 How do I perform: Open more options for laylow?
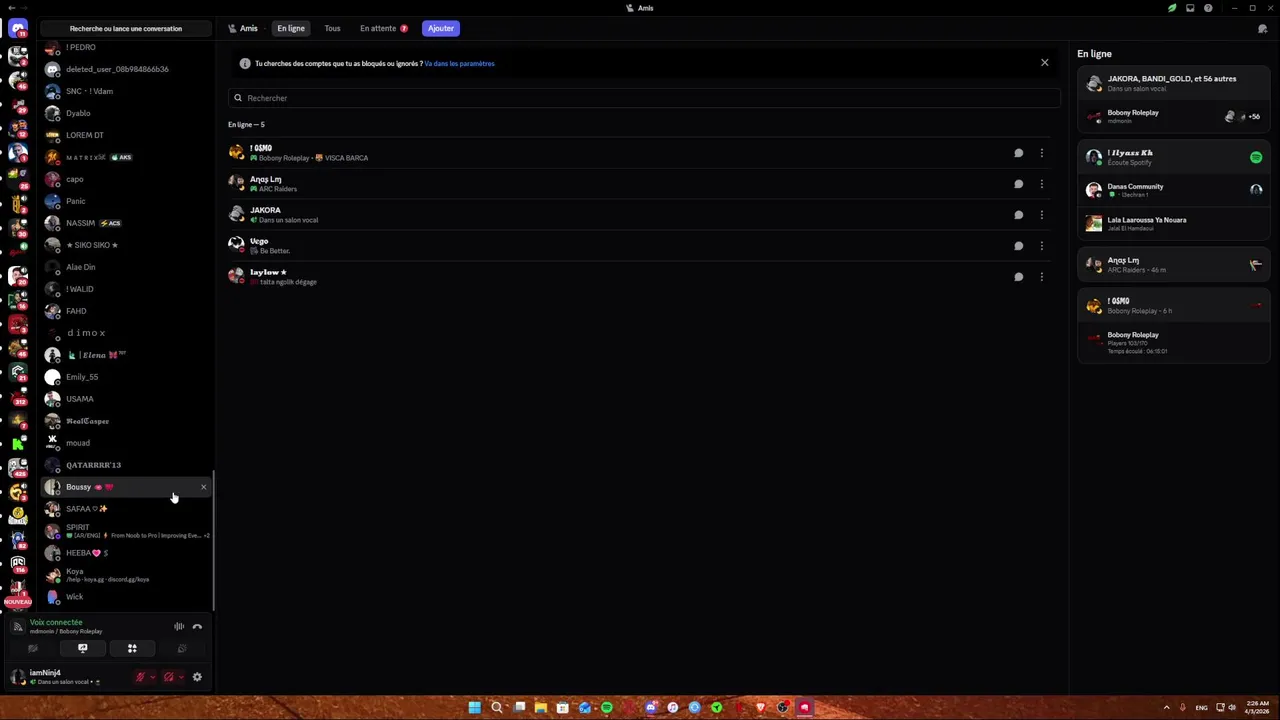point(1041,277)
